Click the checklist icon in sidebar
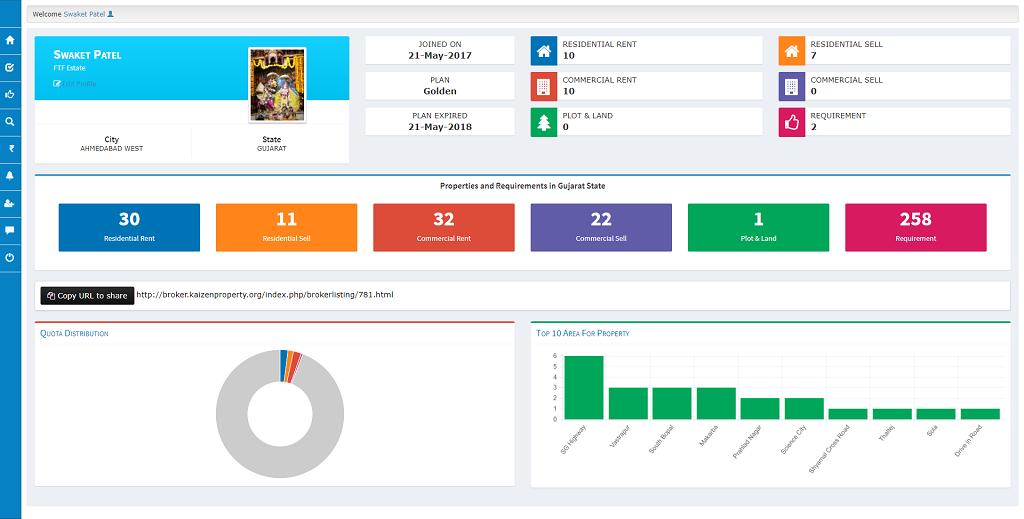Viewport: 1024px width, 519px height. 10,68
